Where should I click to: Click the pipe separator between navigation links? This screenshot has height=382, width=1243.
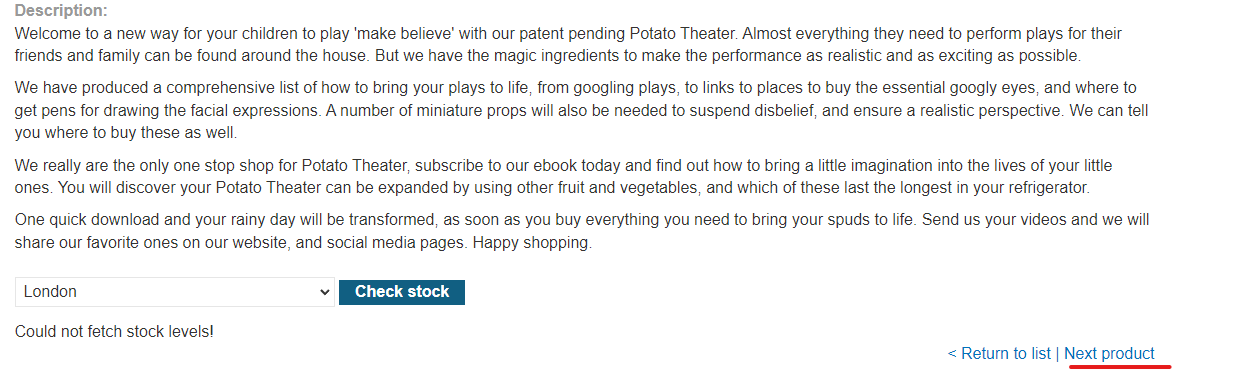1058,353
